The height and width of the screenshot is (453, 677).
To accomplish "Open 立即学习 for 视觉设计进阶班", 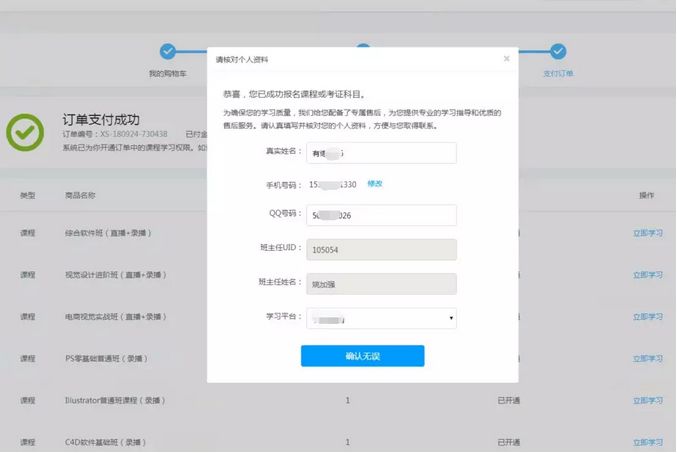I will [x=647, y=274].
